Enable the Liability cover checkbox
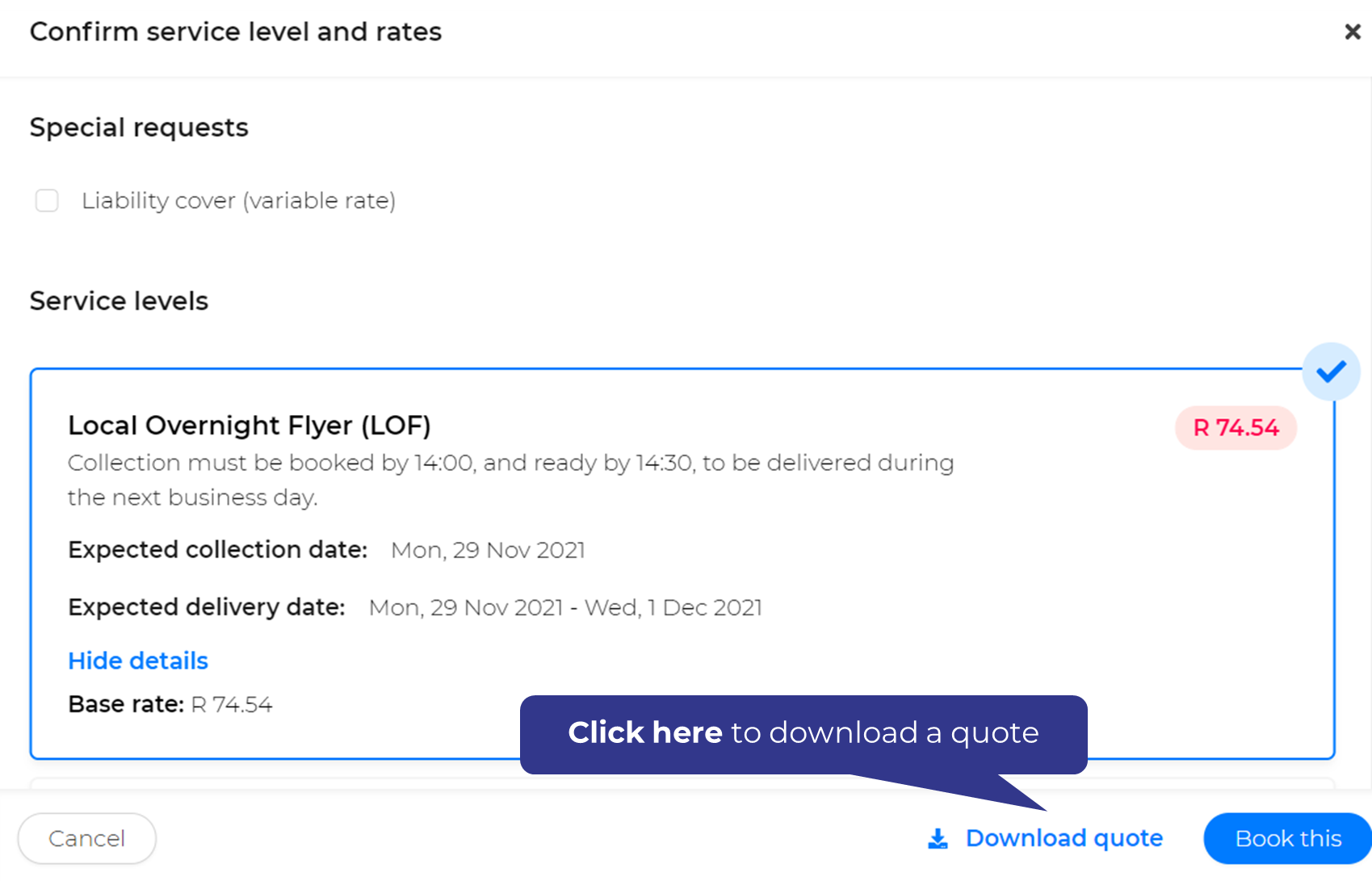 click(x=47, y=200)
